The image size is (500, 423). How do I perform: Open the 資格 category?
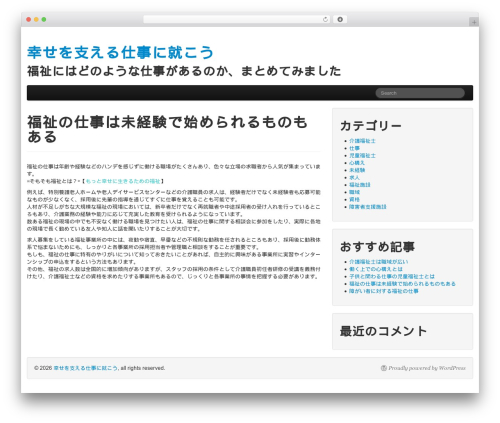pos(354,200)
